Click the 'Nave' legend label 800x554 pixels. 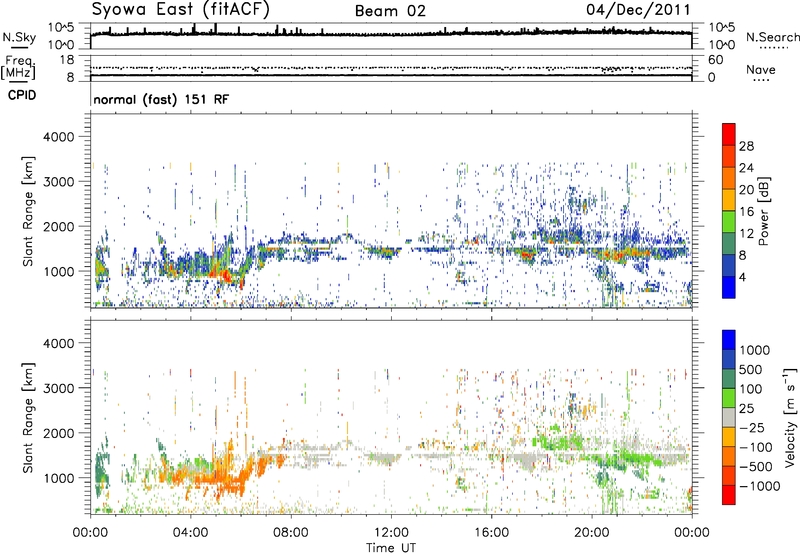(x=760, y=69)
